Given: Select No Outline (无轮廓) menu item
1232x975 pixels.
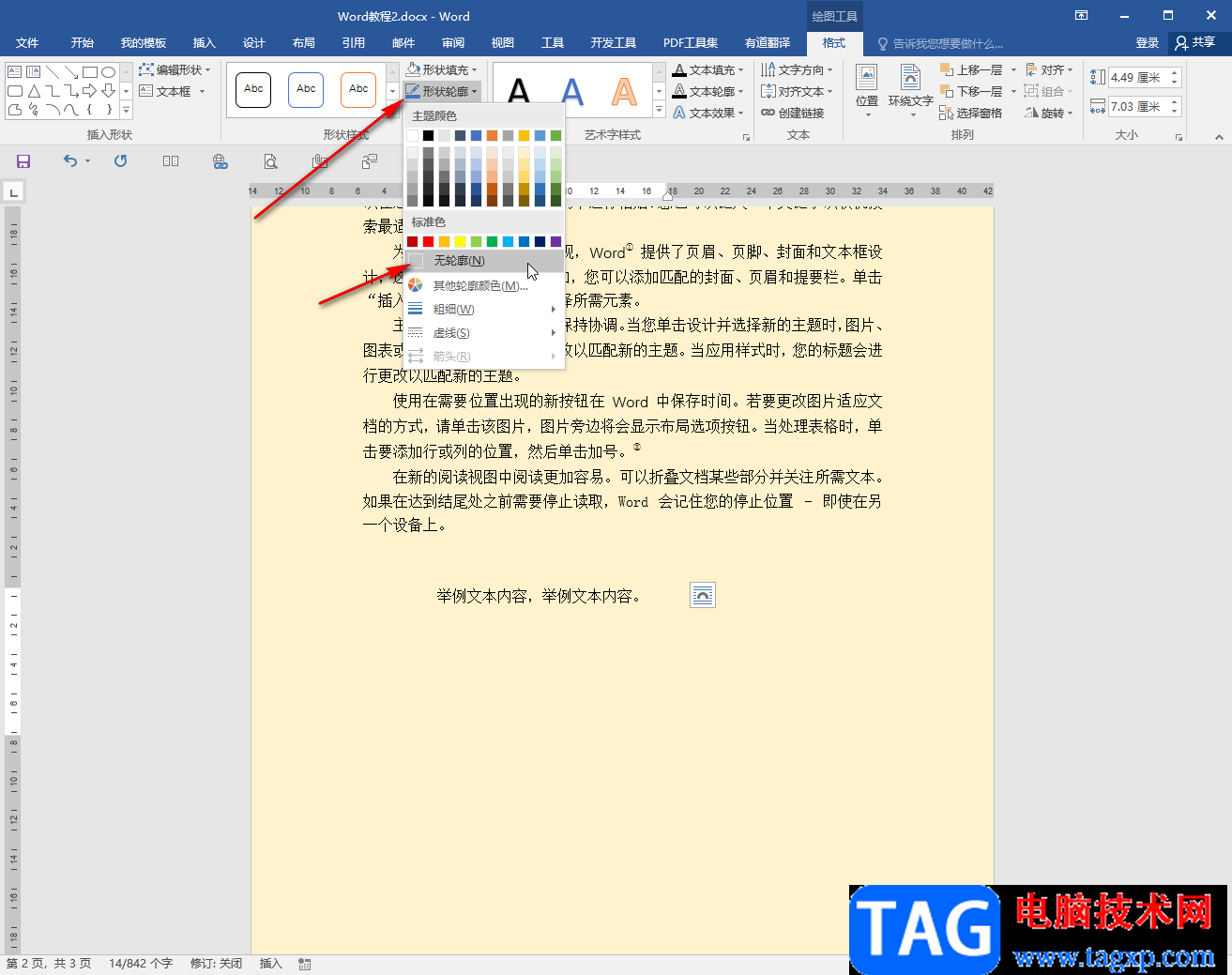Looking at the screenshot, I should coord(484,260).
